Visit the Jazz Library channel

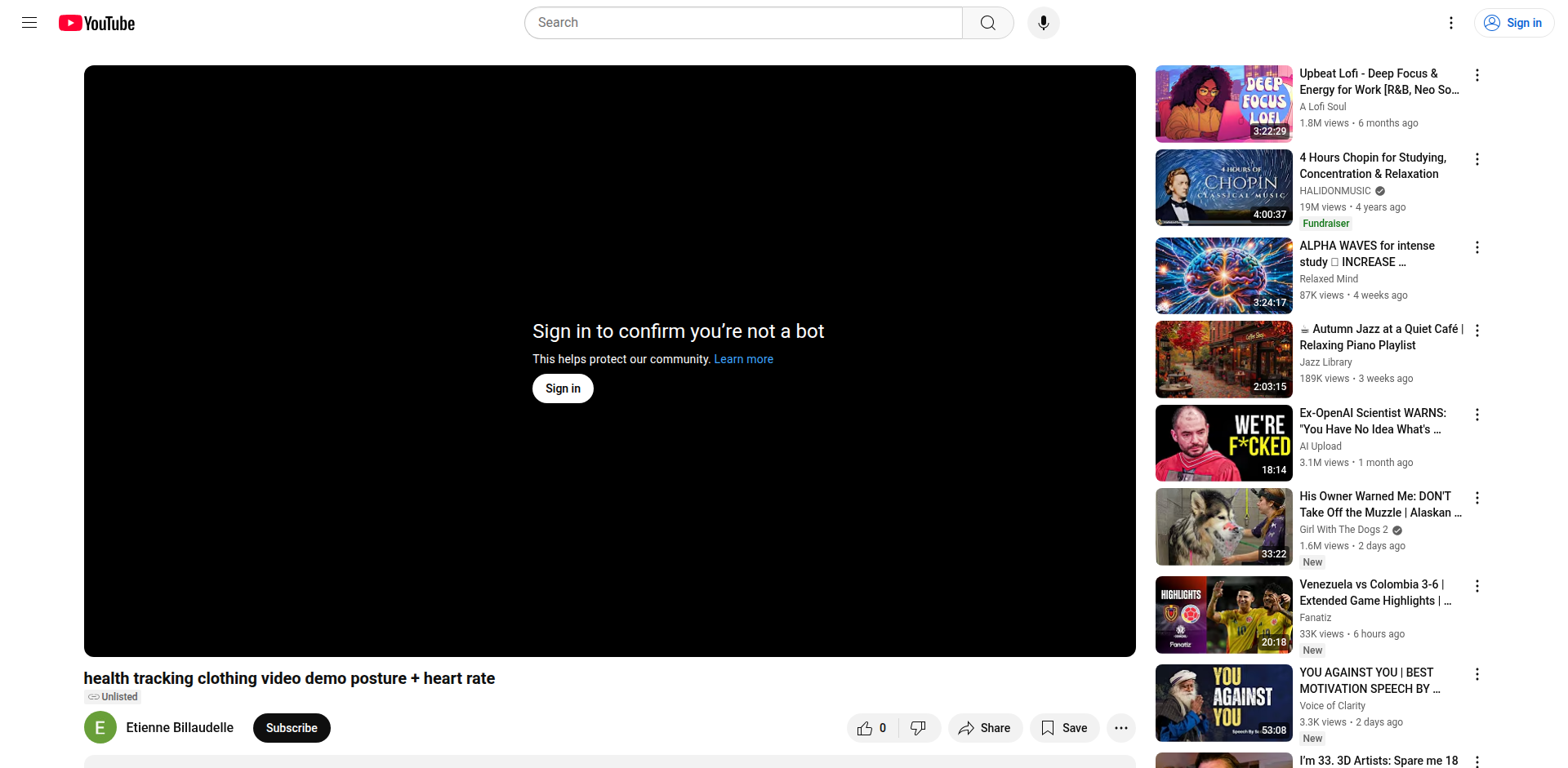[1325, 362]
